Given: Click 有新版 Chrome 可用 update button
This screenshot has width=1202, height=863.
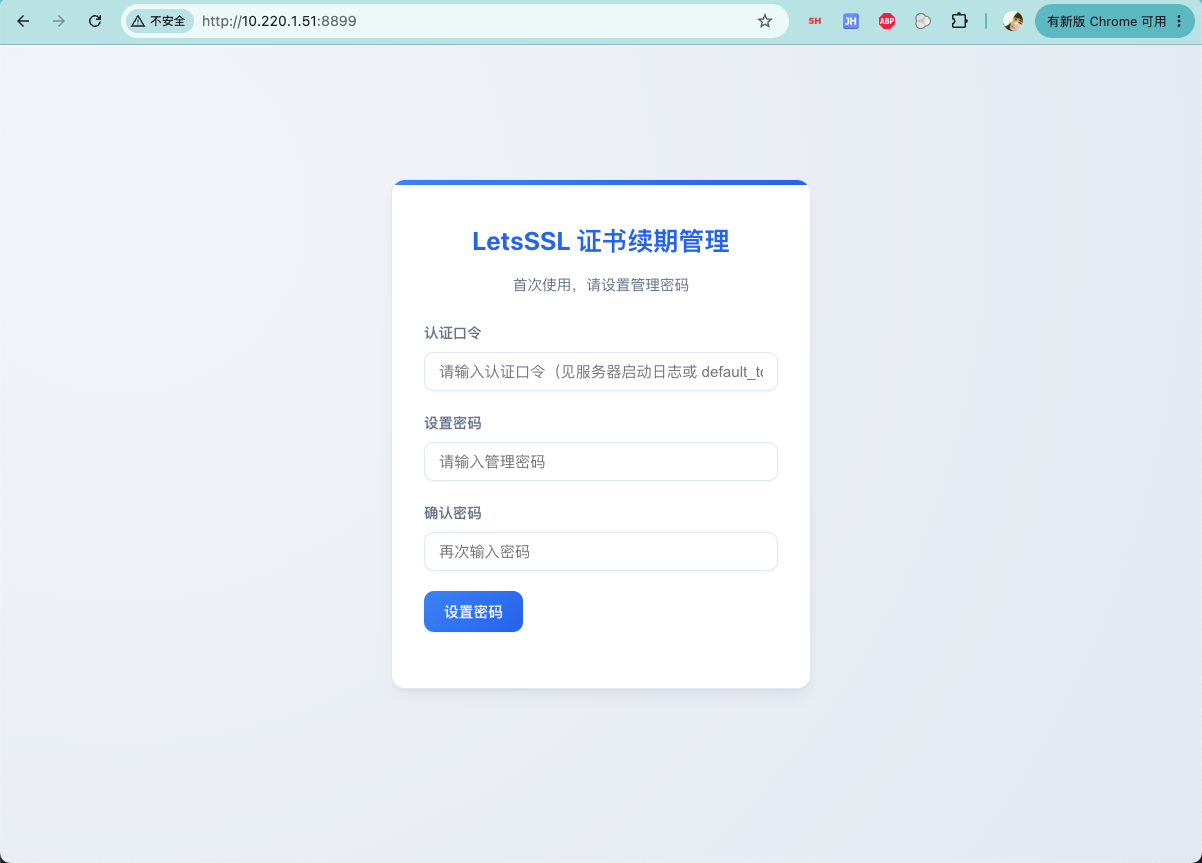Looking at the screenshot, I should pos(1106,21).
